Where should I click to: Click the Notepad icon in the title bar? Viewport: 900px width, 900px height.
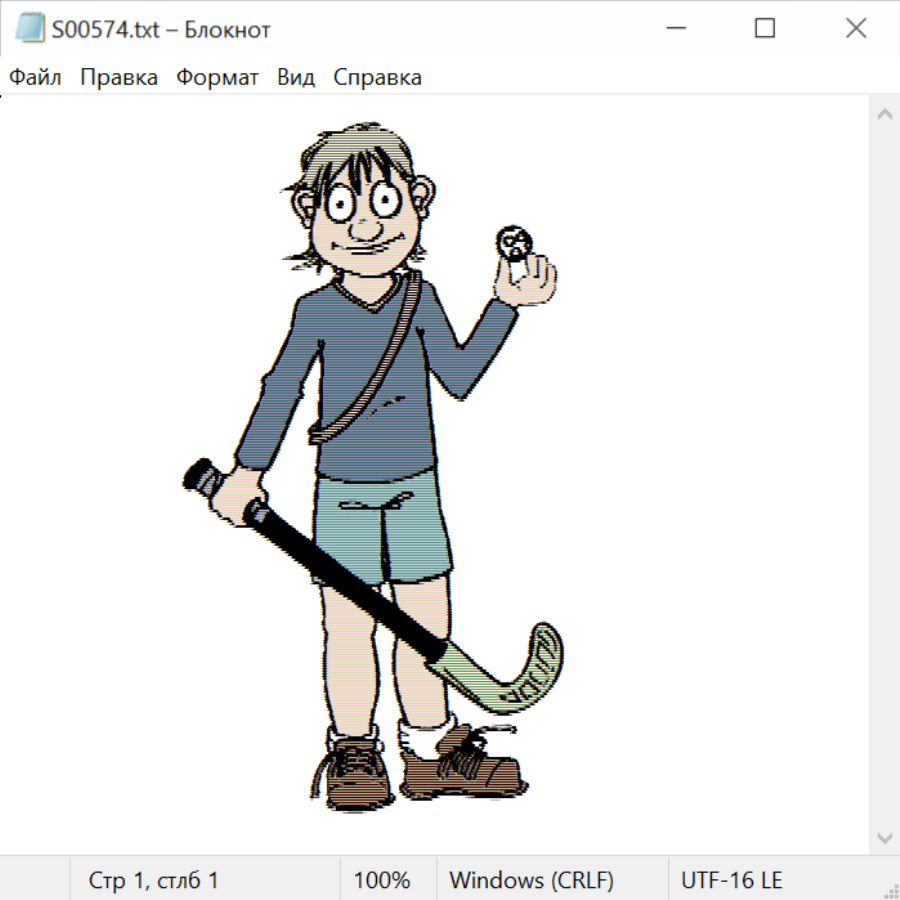tap(30, 29)
